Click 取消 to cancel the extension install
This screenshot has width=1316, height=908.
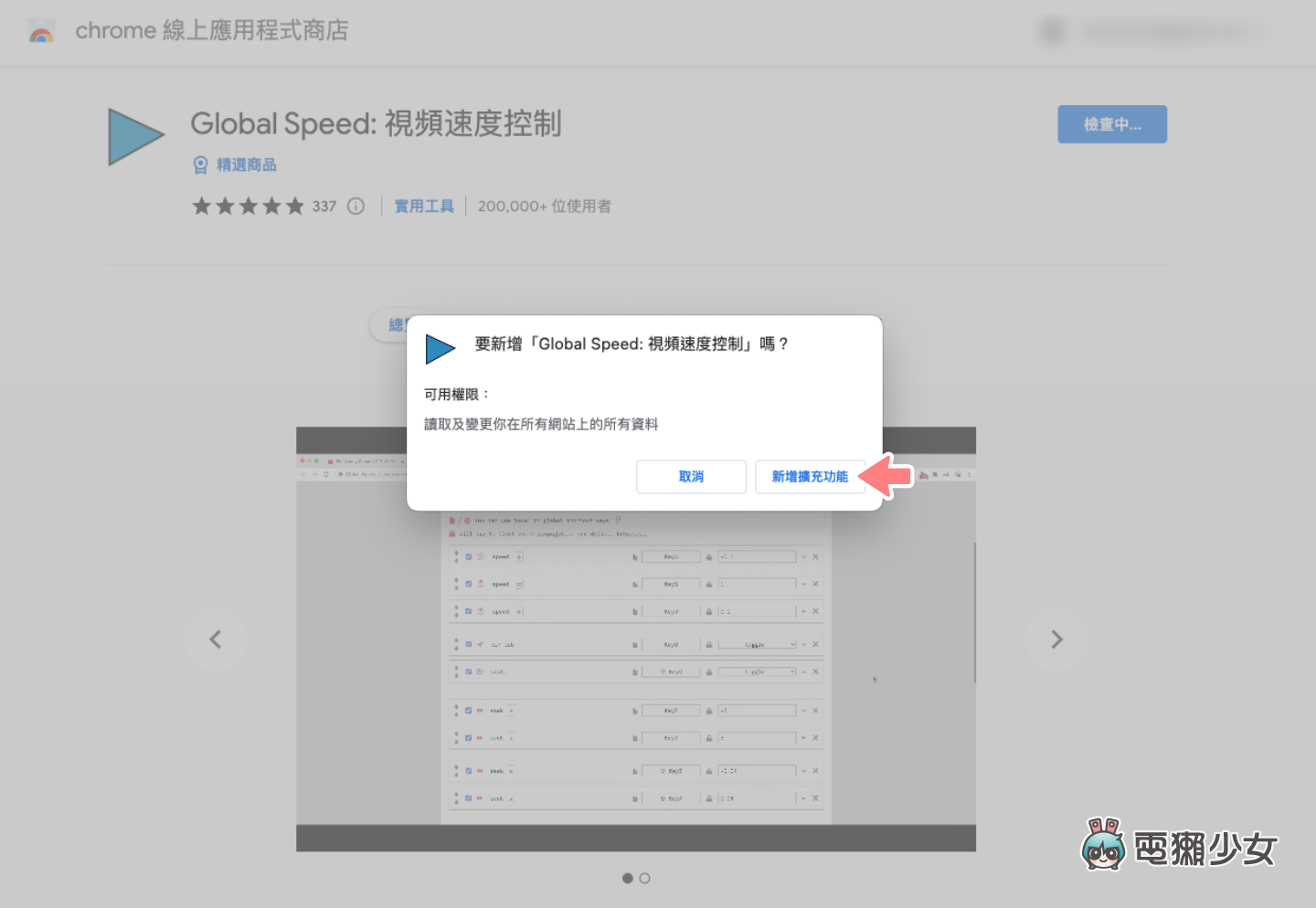coord(691,477)
